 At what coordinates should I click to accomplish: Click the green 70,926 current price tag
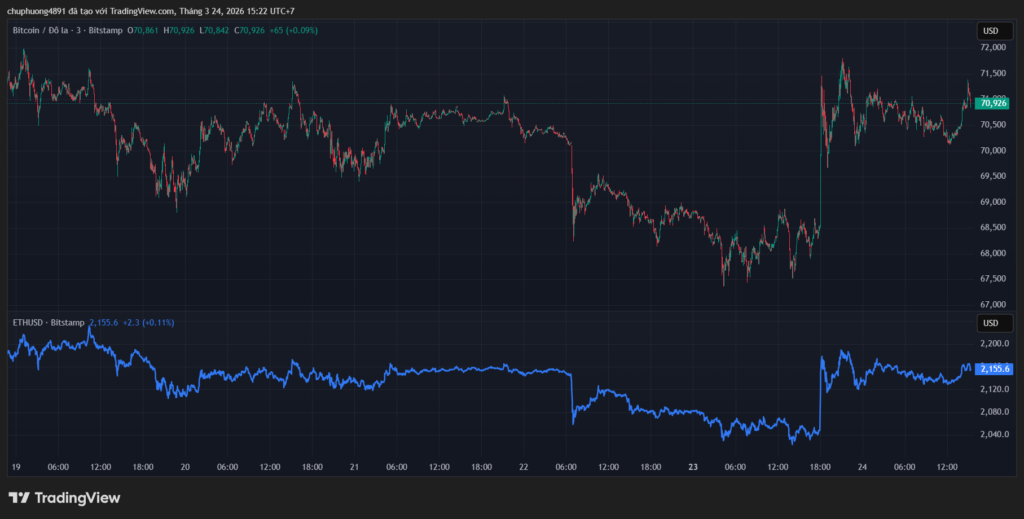point(994,103)
